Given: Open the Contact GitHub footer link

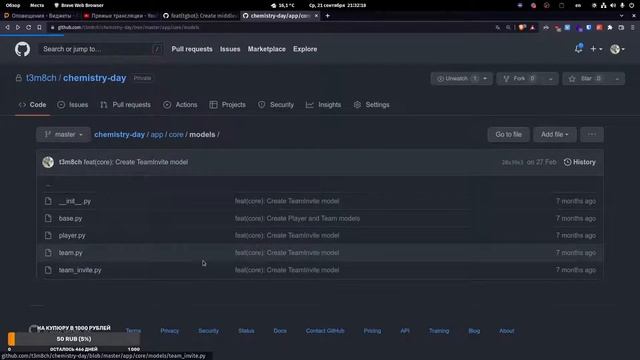Looking at the screenshot, I should click(x=325, y=331).
